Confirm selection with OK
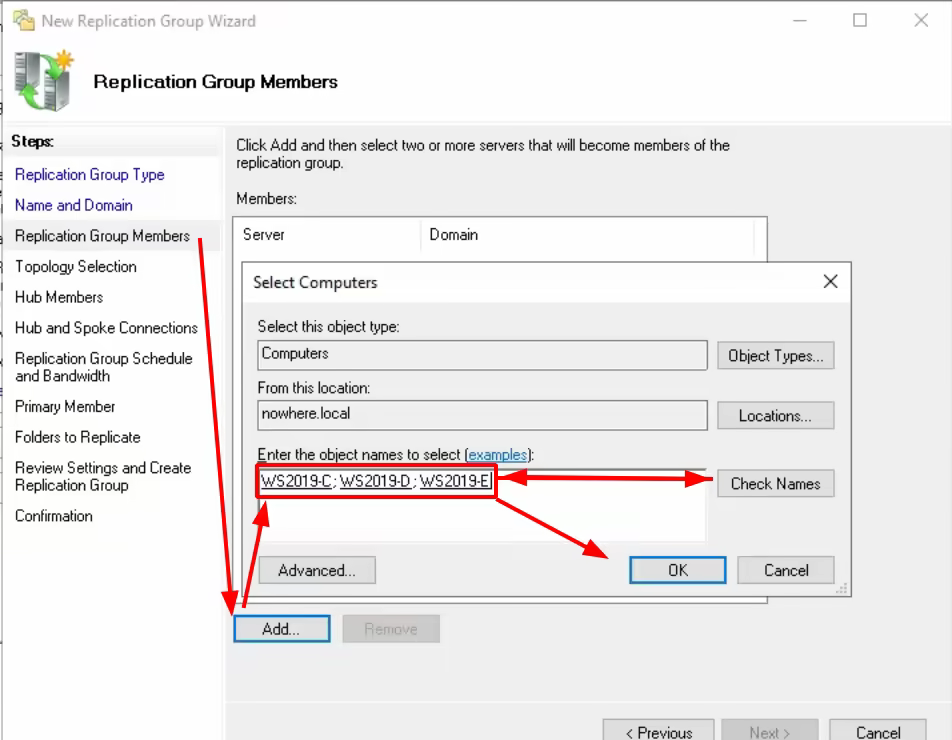The height and width of the screenshot is (740, 952). (678, 570)
